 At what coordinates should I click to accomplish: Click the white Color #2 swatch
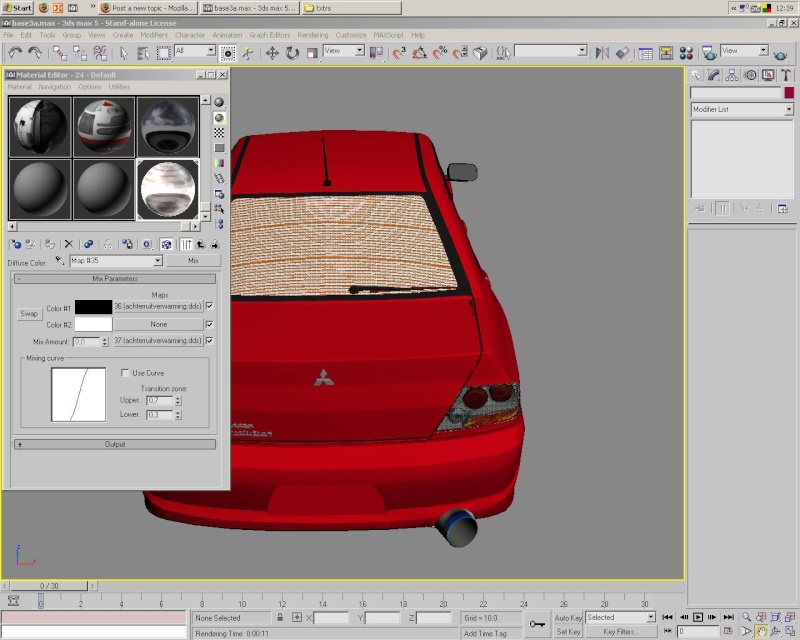coord(93,325)
